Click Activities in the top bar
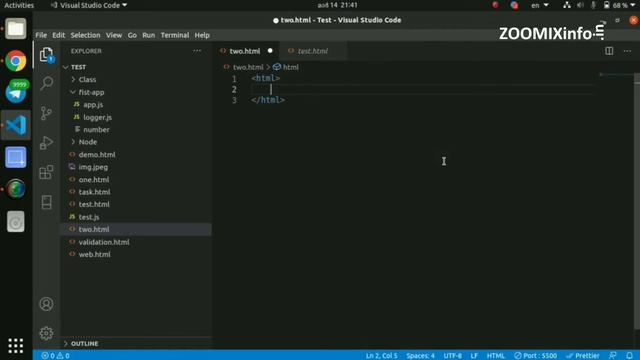 (19, 5)
